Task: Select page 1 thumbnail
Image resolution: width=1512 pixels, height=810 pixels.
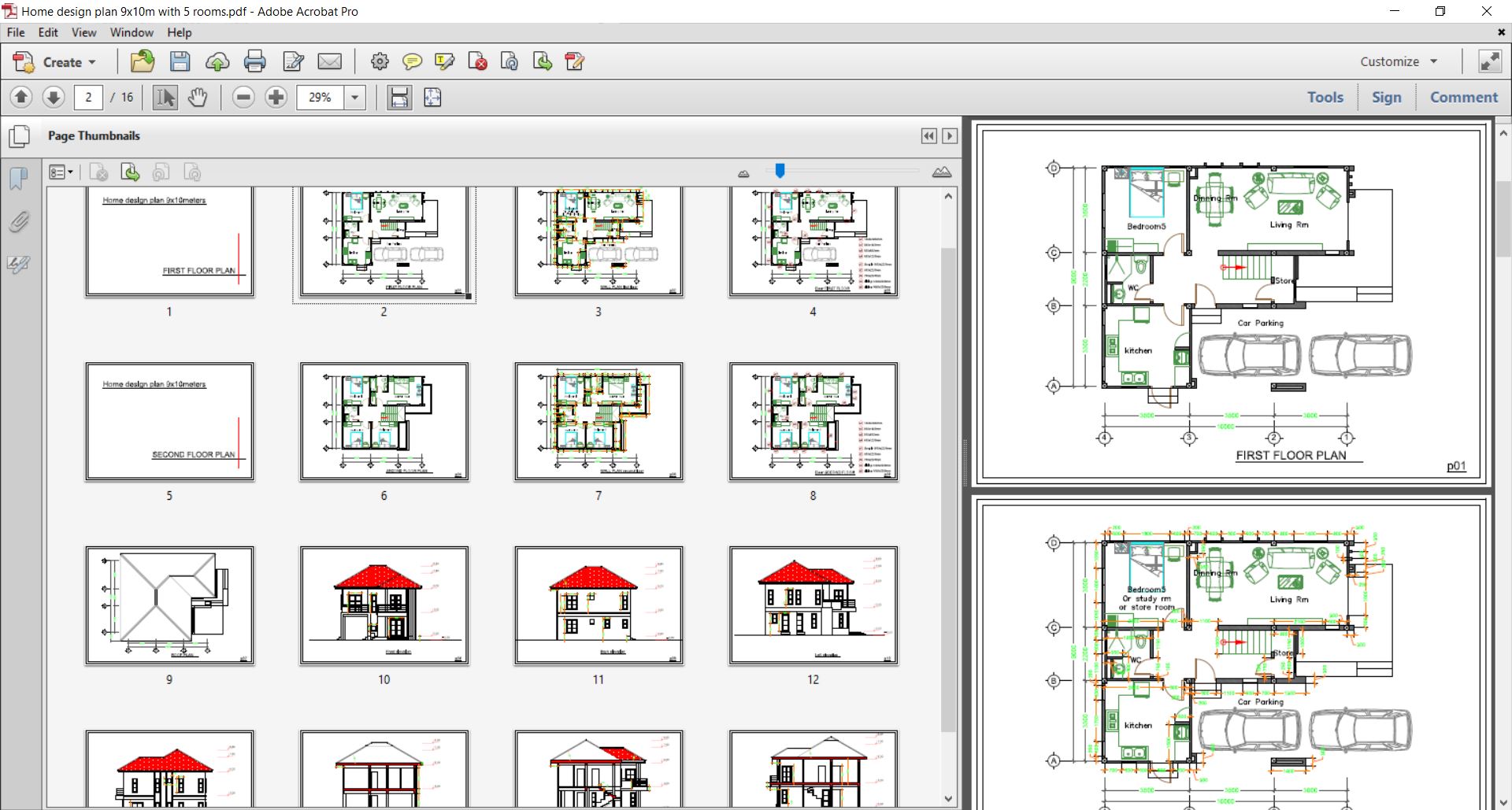Action: 169,242
